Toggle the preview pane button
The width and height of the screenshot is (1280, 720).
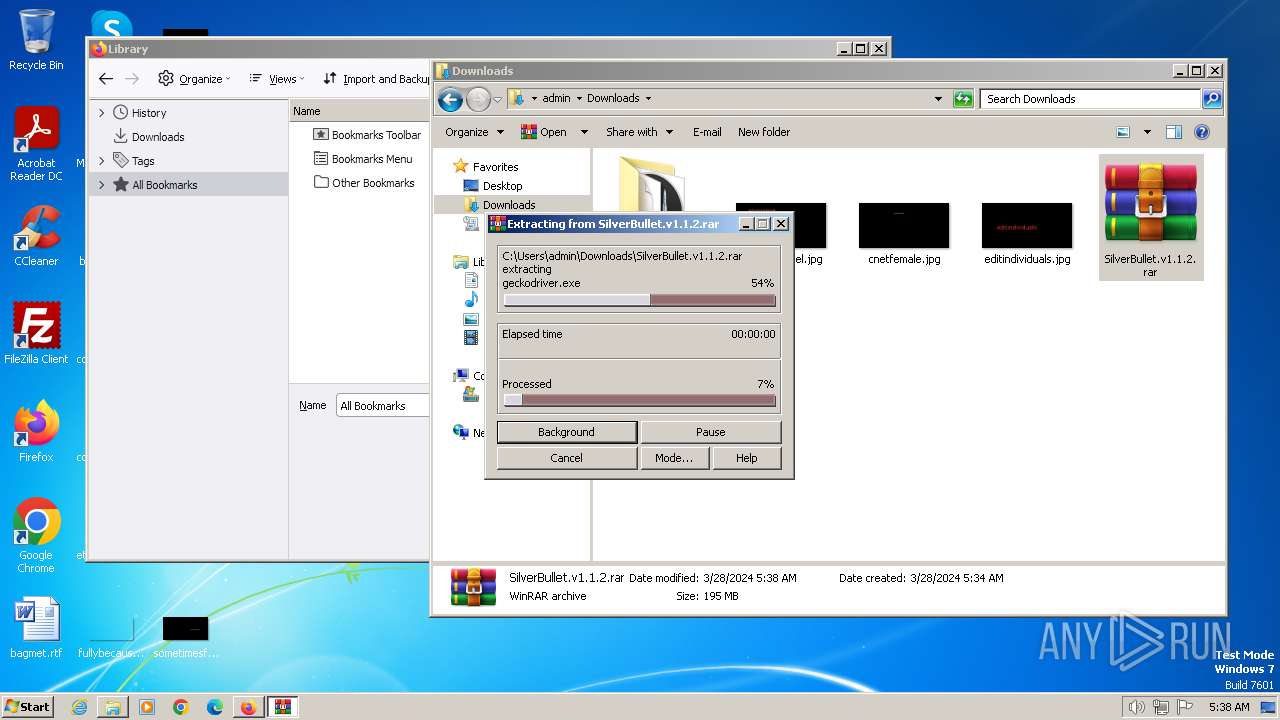[x=1174, y=132]
